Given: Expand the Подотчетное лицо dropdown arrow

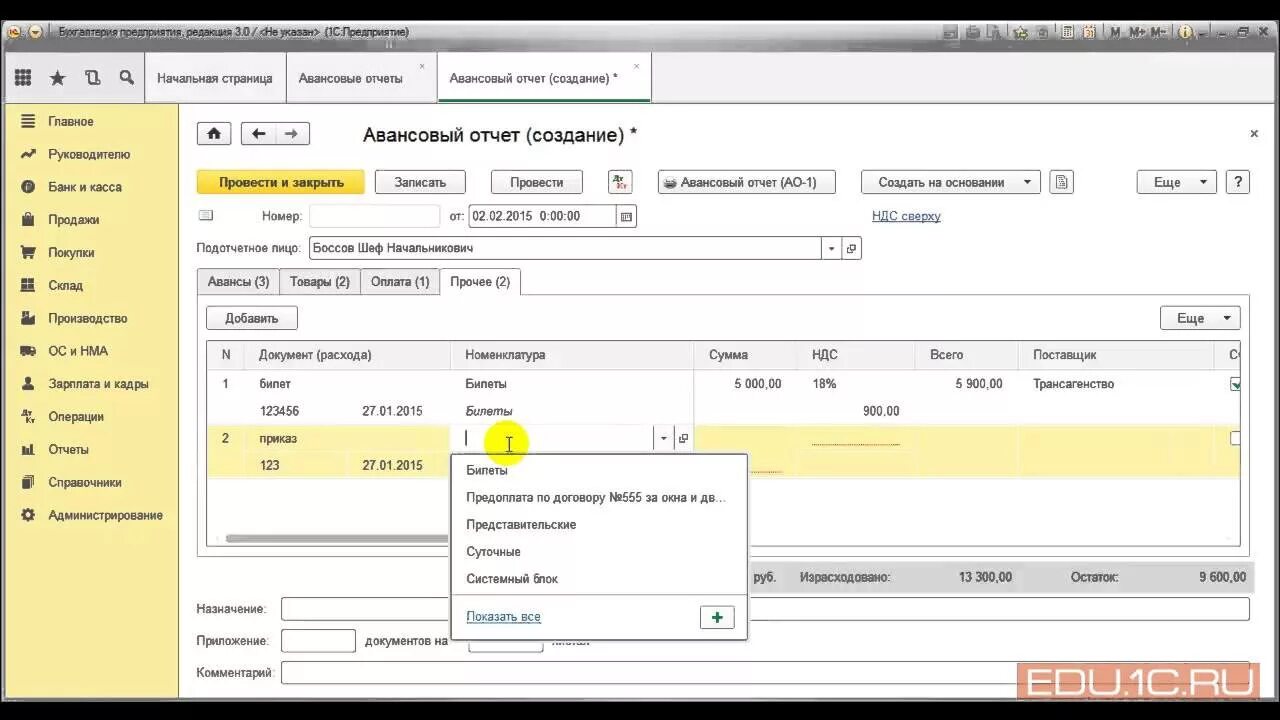Looking at the screenshot, I should pyautogui.click(x=831, y=248).
